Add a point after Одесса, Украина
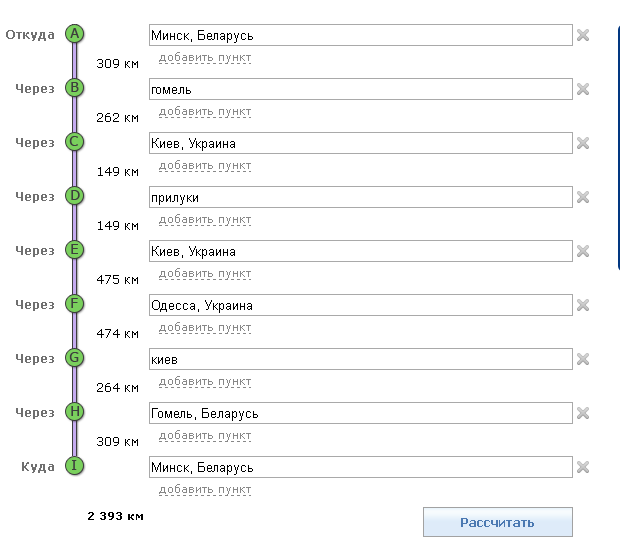This screenshot has height=541, width=620. point(205,327)
